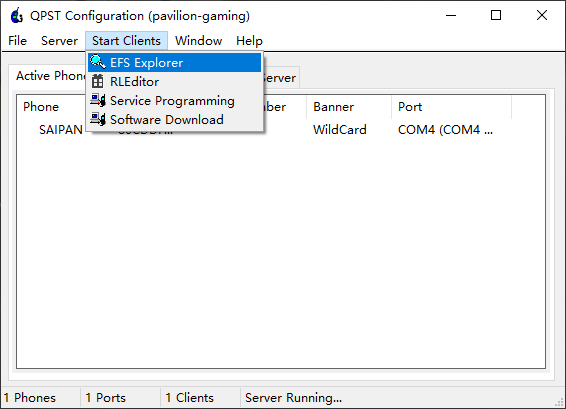The width and height of the screenshot is (566, 409).
Task: Click the Software Download computer icon
Action: pyautogui.click(x=98, y=119)
